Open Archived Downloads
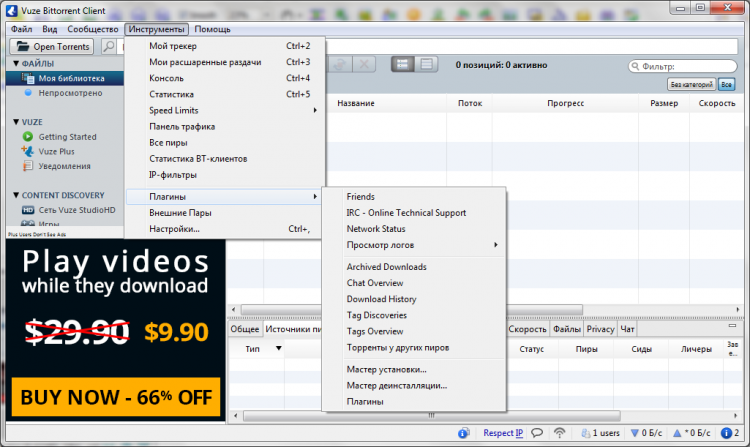 pyautogui.click(x=414, y=267)
